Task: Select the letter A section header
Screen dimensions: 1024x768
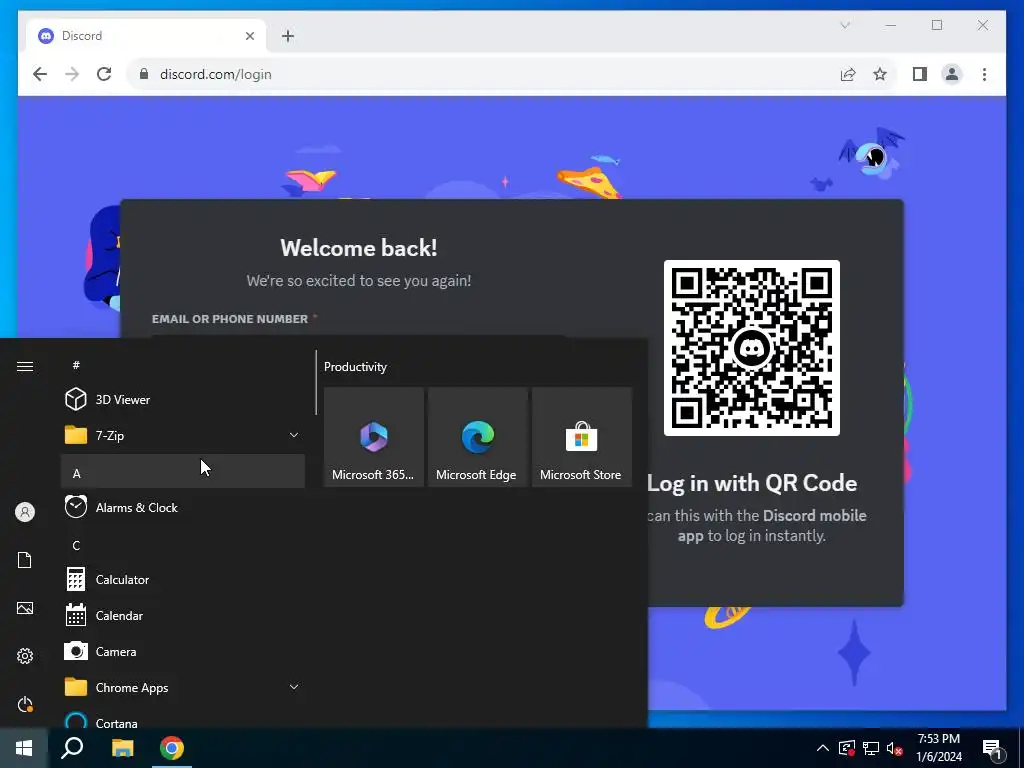Action: pyautogui.click(x=183, y=473)
